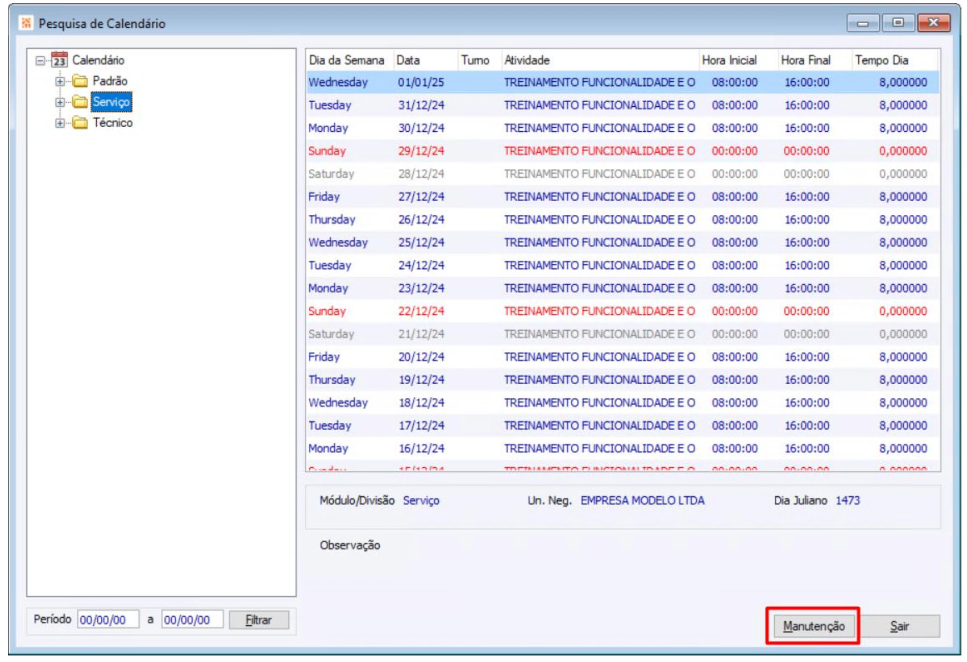Select the Sunday 29/12/24 row

(x=620, y=151)
